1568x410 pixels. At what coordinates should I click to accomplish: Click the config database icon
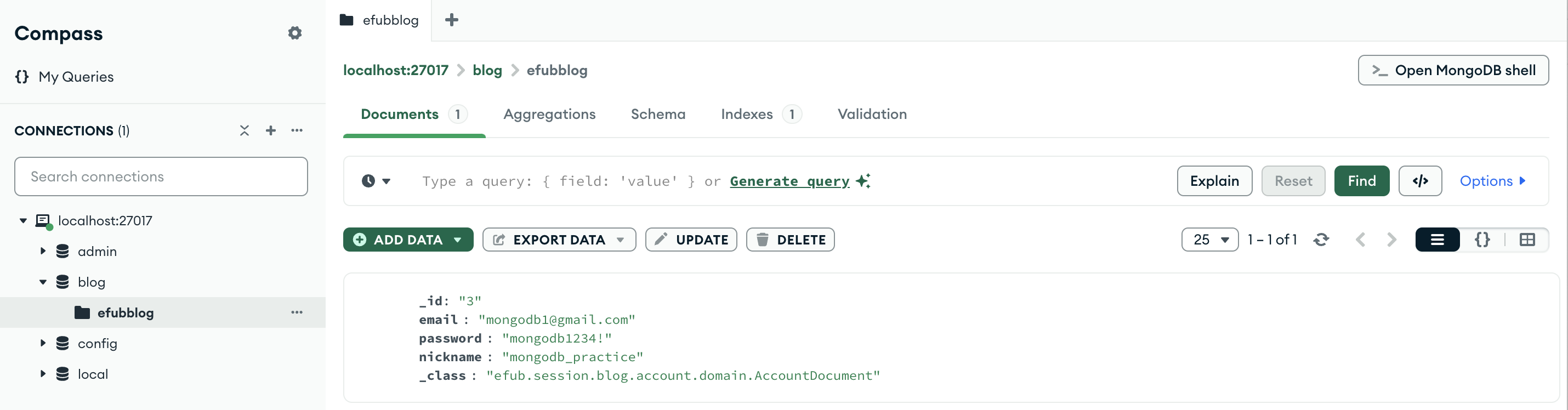point(63,343)
